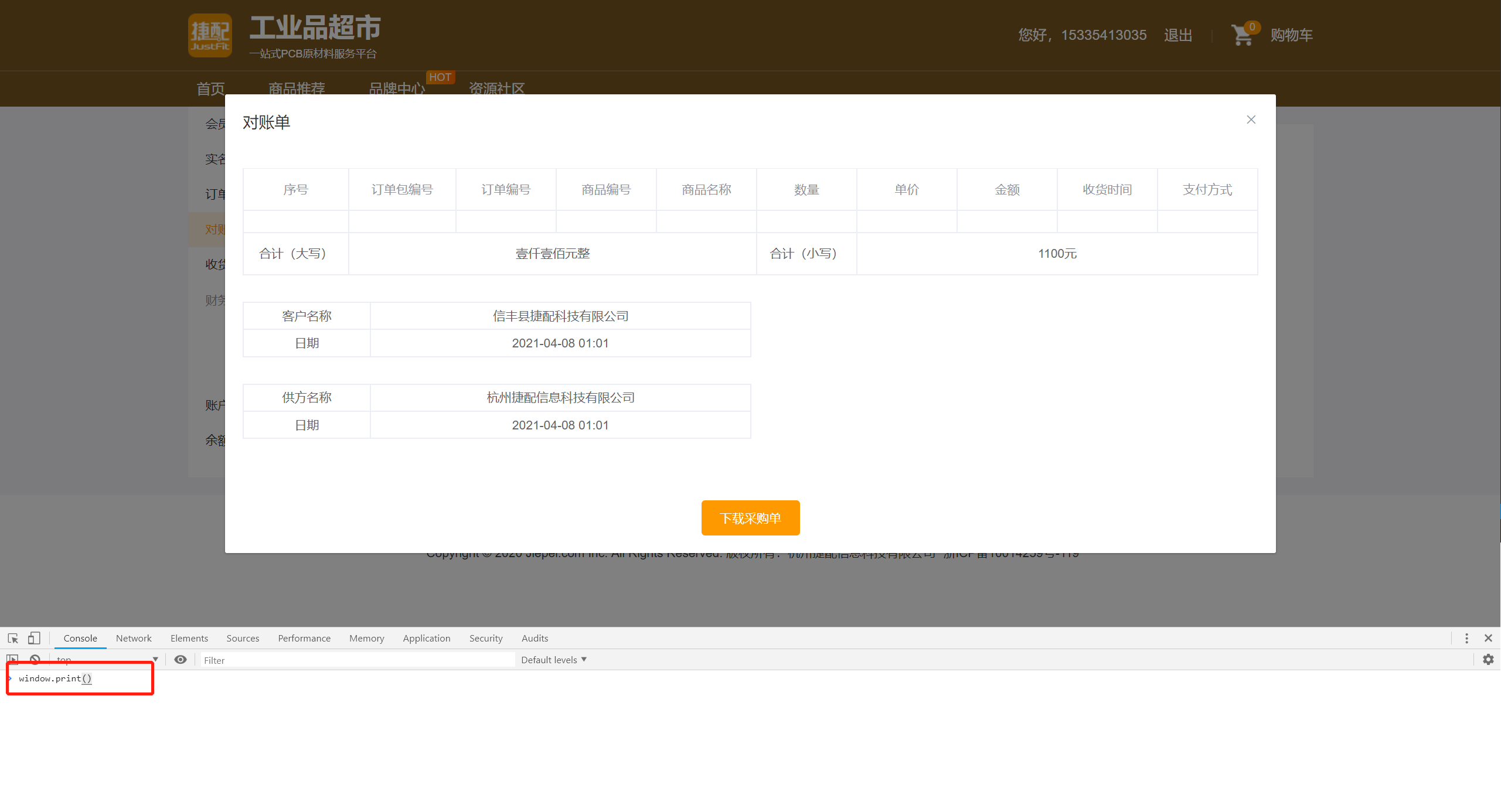Viewport: 1501px width, 812px height.
Task: Open the 品牌中心 HOT menu item
Action: coord(395,88)
